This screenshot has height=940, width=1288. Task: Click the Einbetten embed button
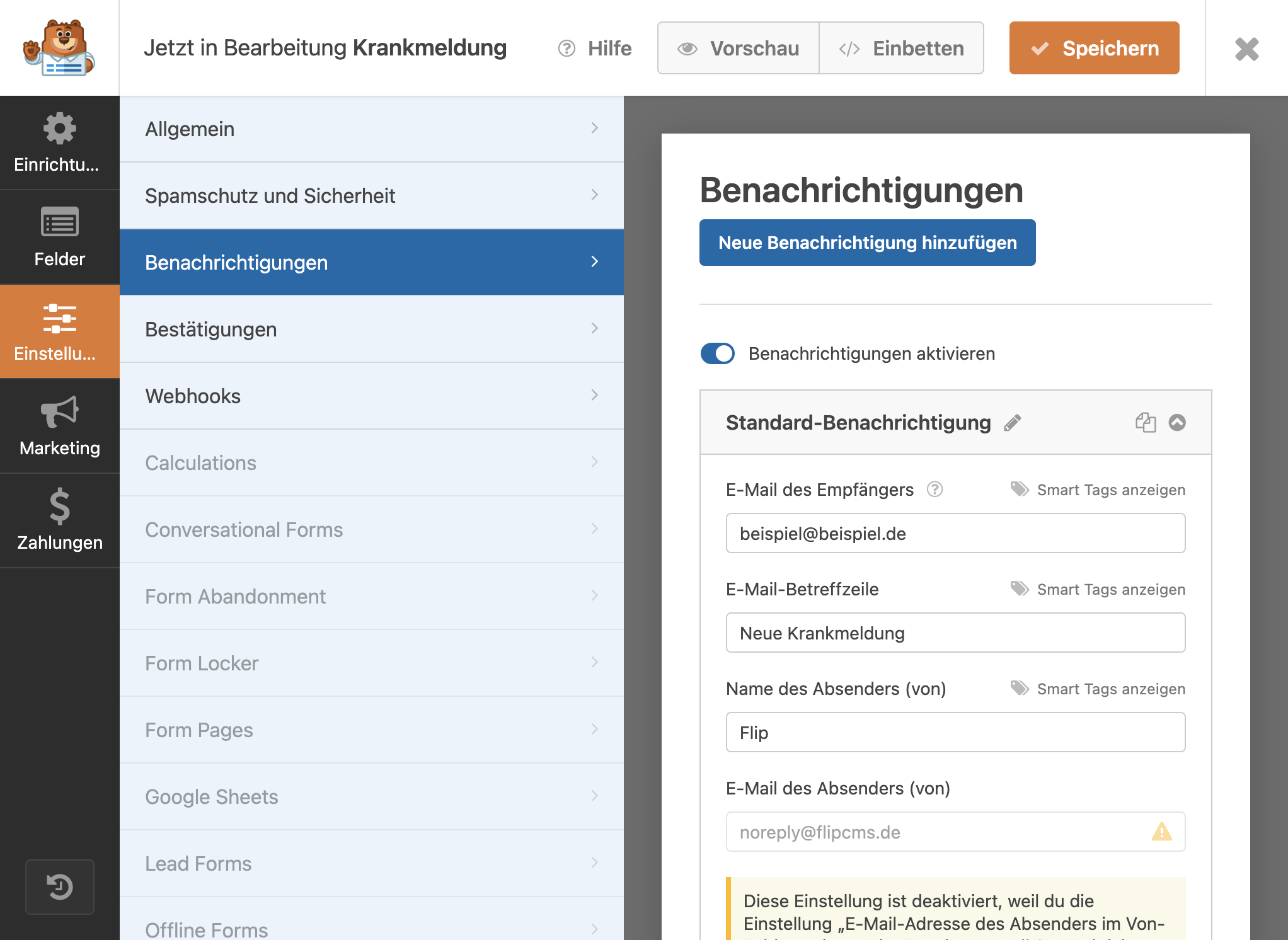click(902, 49)
